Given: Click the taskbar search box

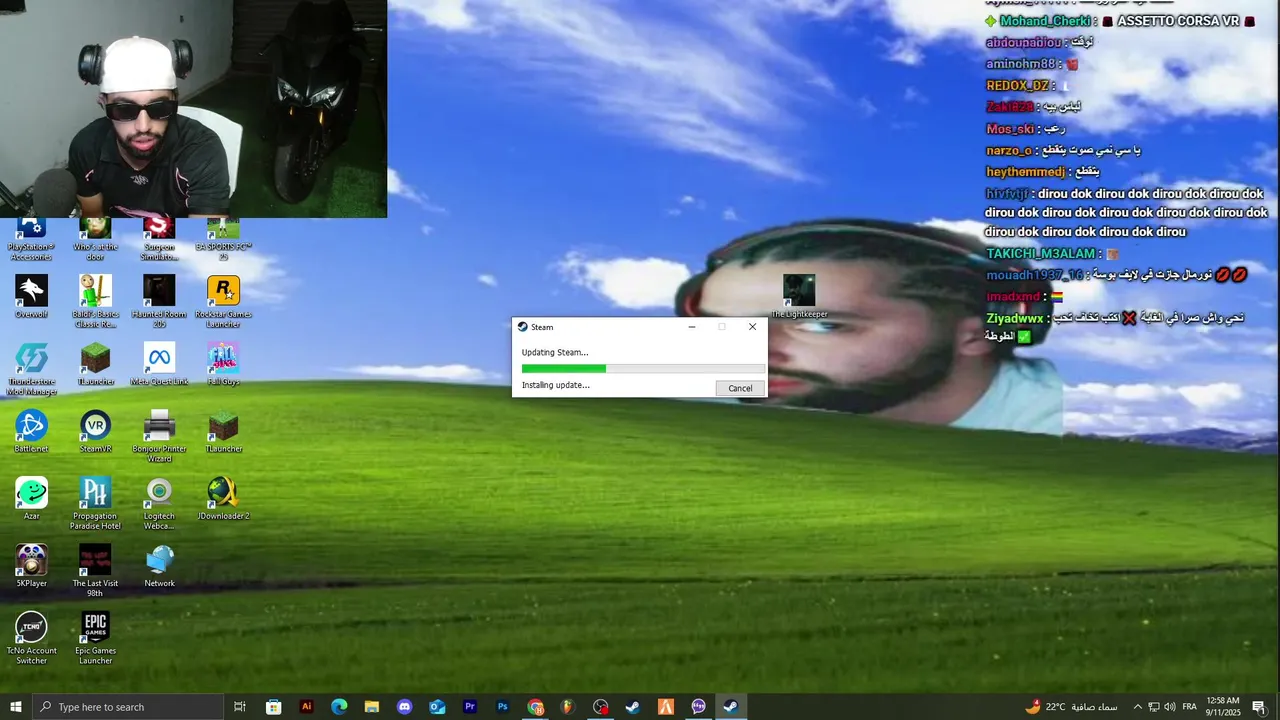Looking at the screenshot, I should [x=127, y=707].
